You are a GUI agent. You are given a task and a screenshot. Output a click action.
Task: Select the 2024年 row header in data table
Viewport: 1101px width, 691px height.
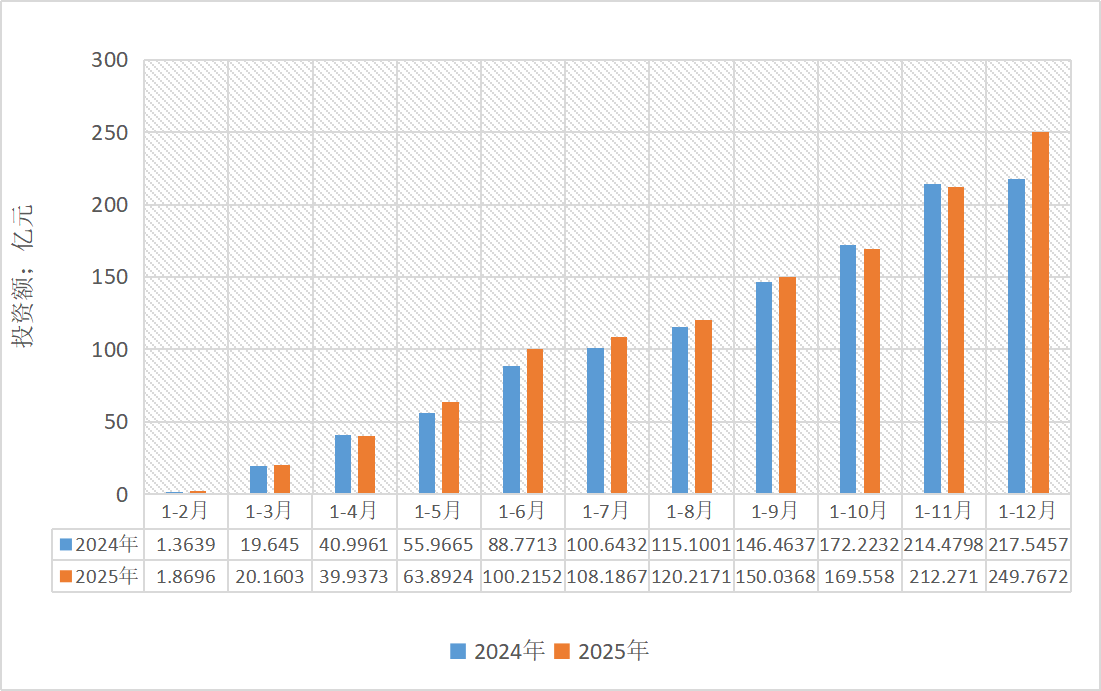(x=98, y=544)
